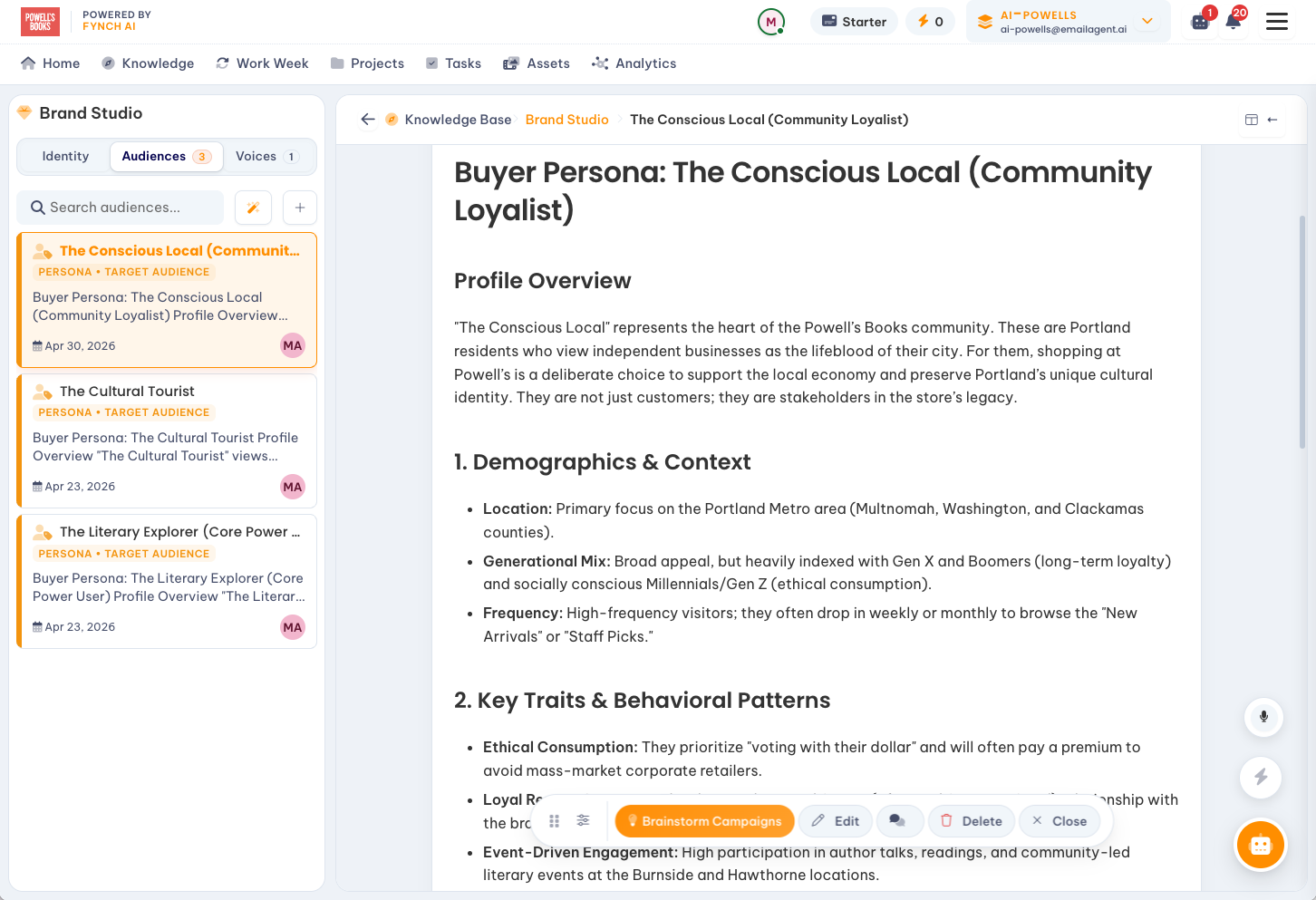Open the sliders settings icon in toolbar

[583, 820]
